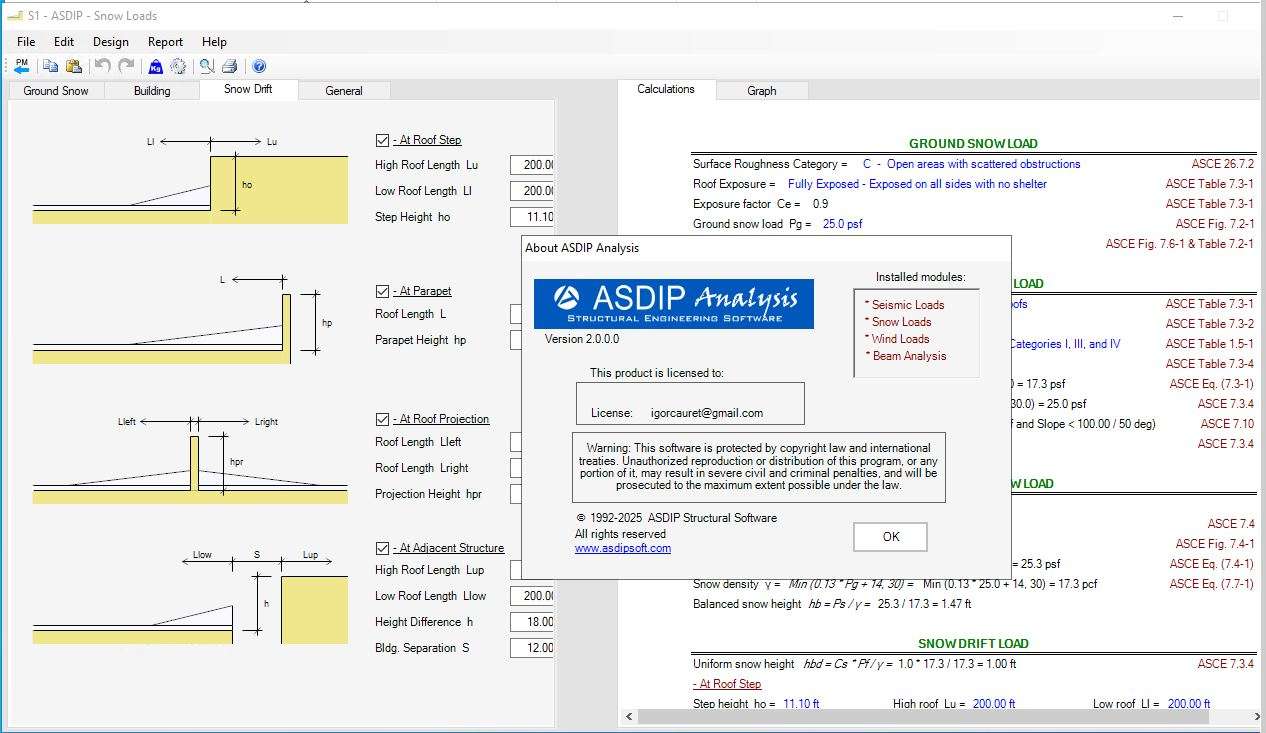Open print preview magnifier icon
This screenshot has width=1266, height=733.
(206, 66)
